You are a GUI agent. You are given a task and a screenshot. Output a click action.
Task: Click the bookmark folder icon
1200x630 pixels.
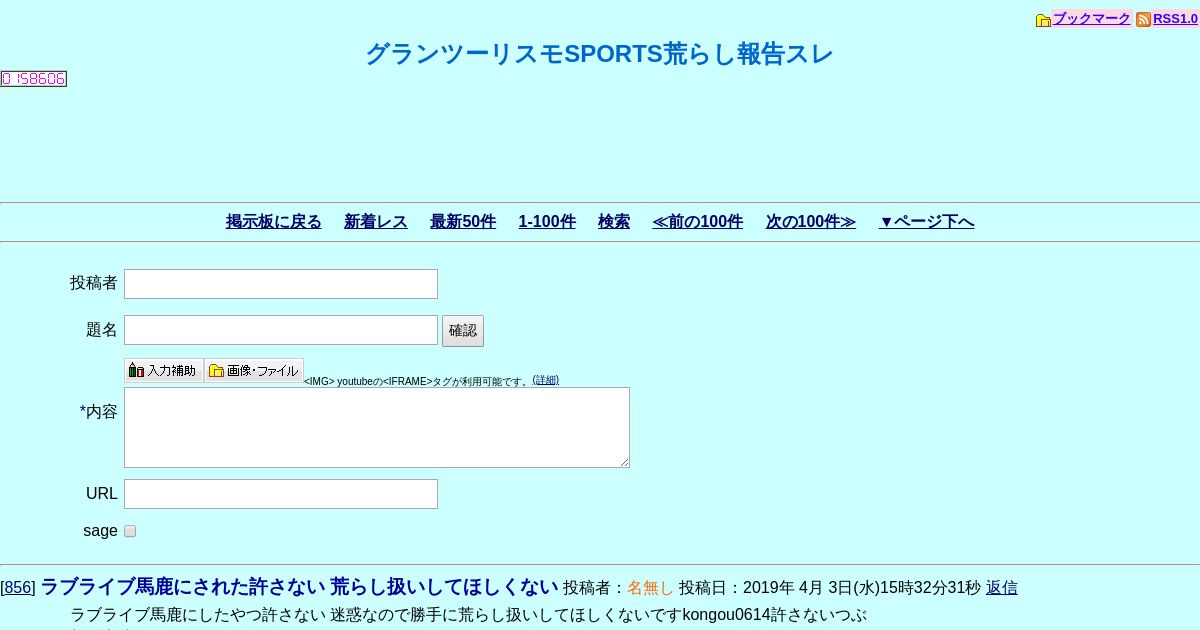tap(1043, 20)
